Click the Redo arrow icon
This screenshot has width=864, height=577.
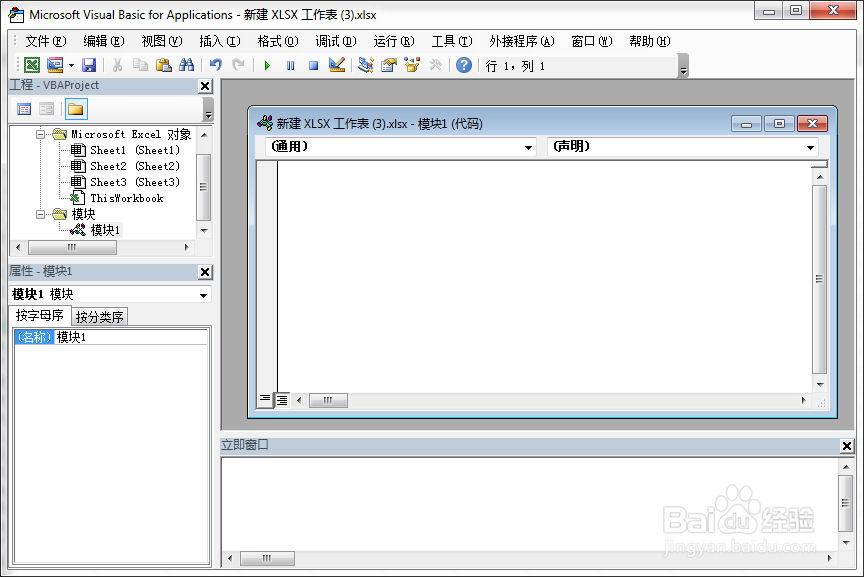click(239, 65)
